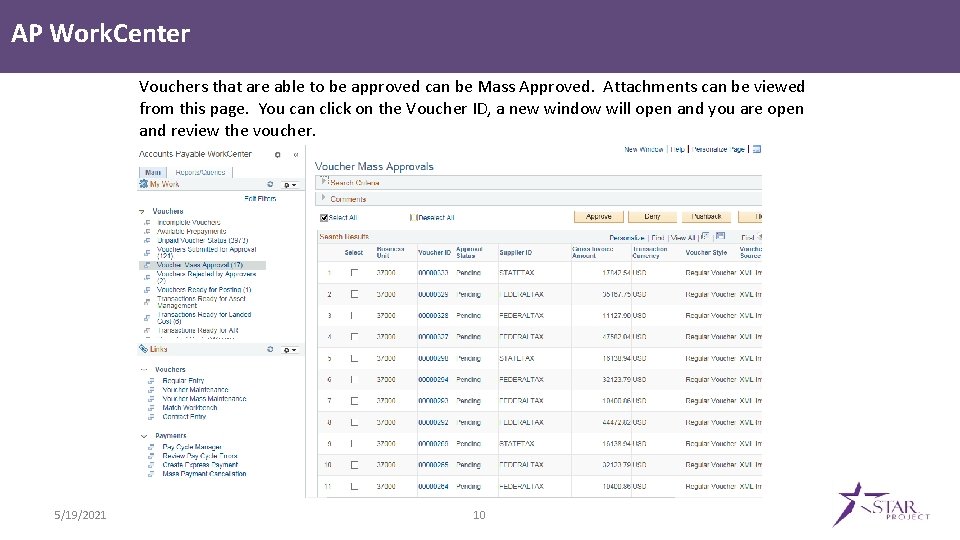Image resolution: width=960 pixels, height=540 pixels.
Task: Click the Approve button
Action: 598,217
